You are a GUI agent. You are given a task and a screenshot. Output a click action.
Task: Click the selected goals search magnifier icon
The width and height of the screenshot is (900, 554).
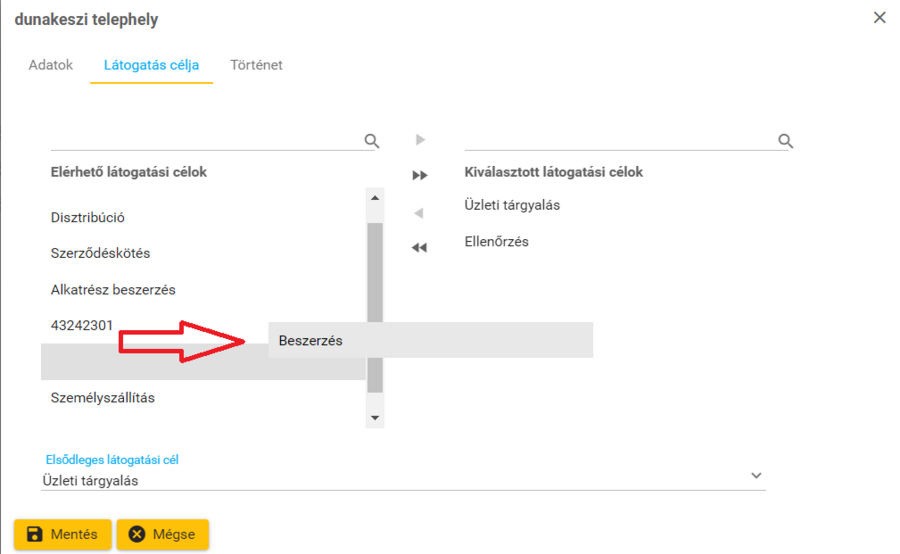(x=785, y=141)
